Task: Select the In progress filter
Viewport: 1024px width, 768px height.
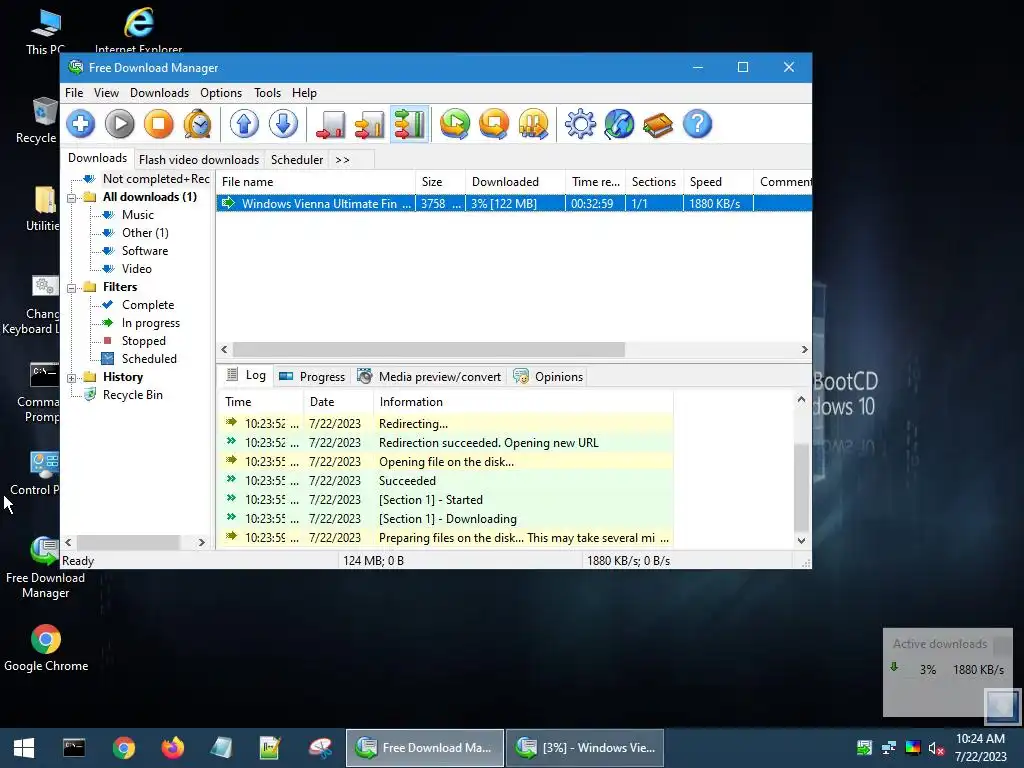Action: pos(151,323)
